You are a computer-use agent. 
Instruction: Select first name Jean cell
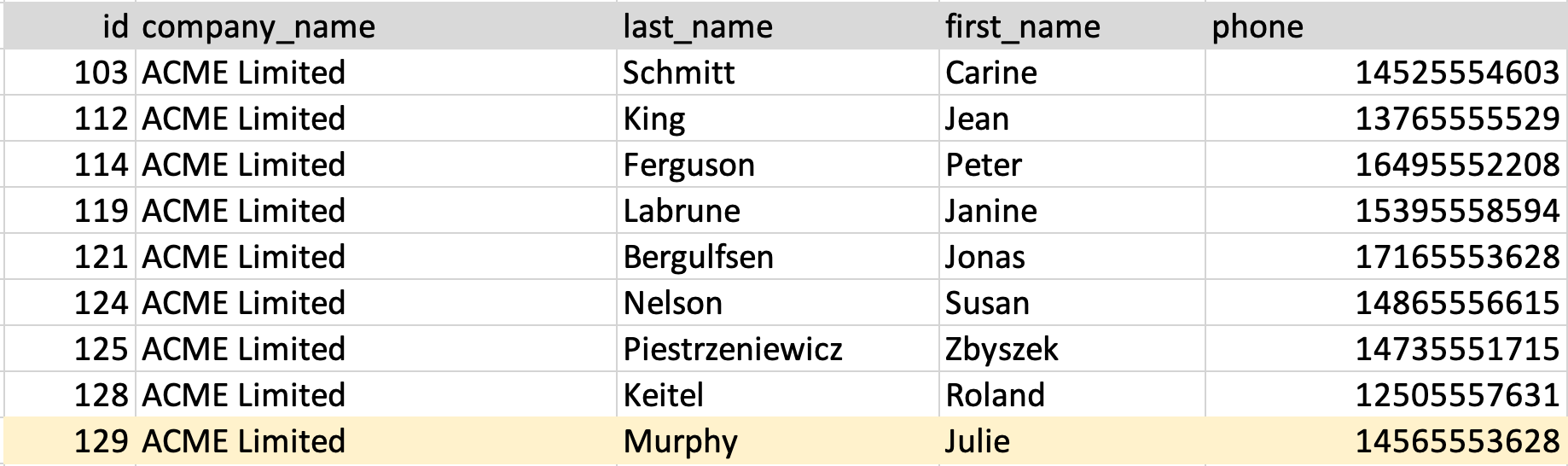click(x=977, y=119)
